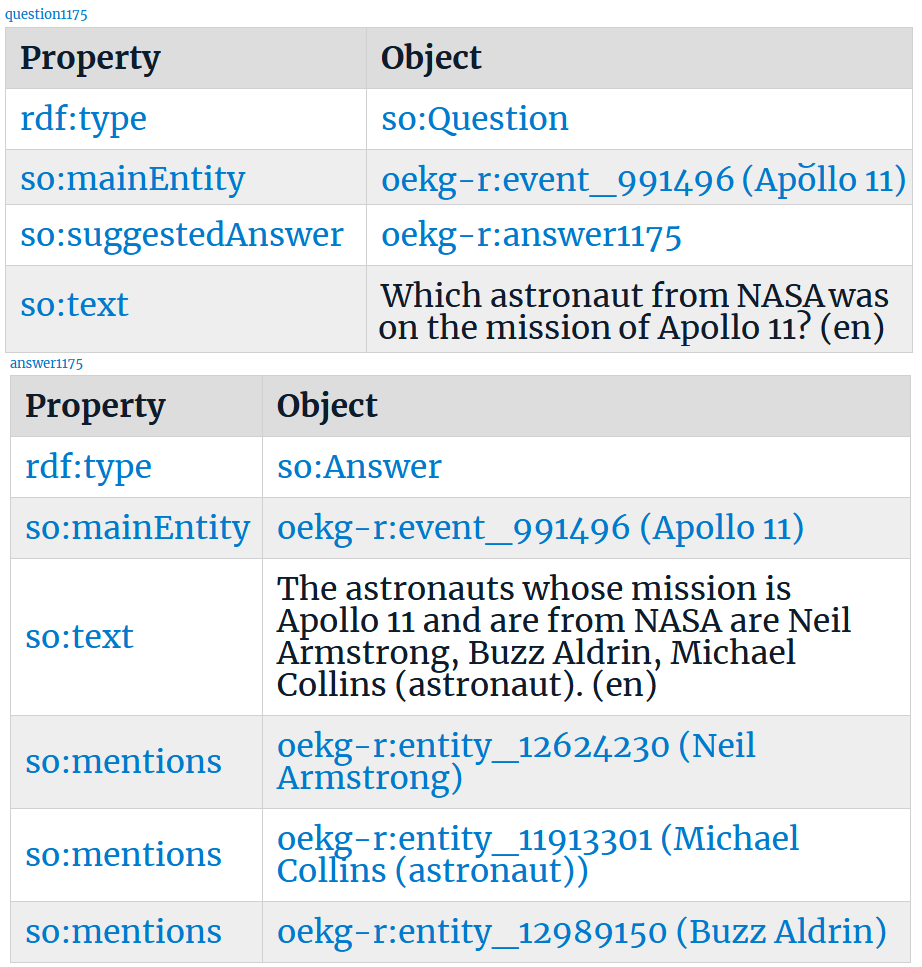Click so:mainEntity in the question table
Viewport: 922px width, 967px height.
[x=133, y=179]
